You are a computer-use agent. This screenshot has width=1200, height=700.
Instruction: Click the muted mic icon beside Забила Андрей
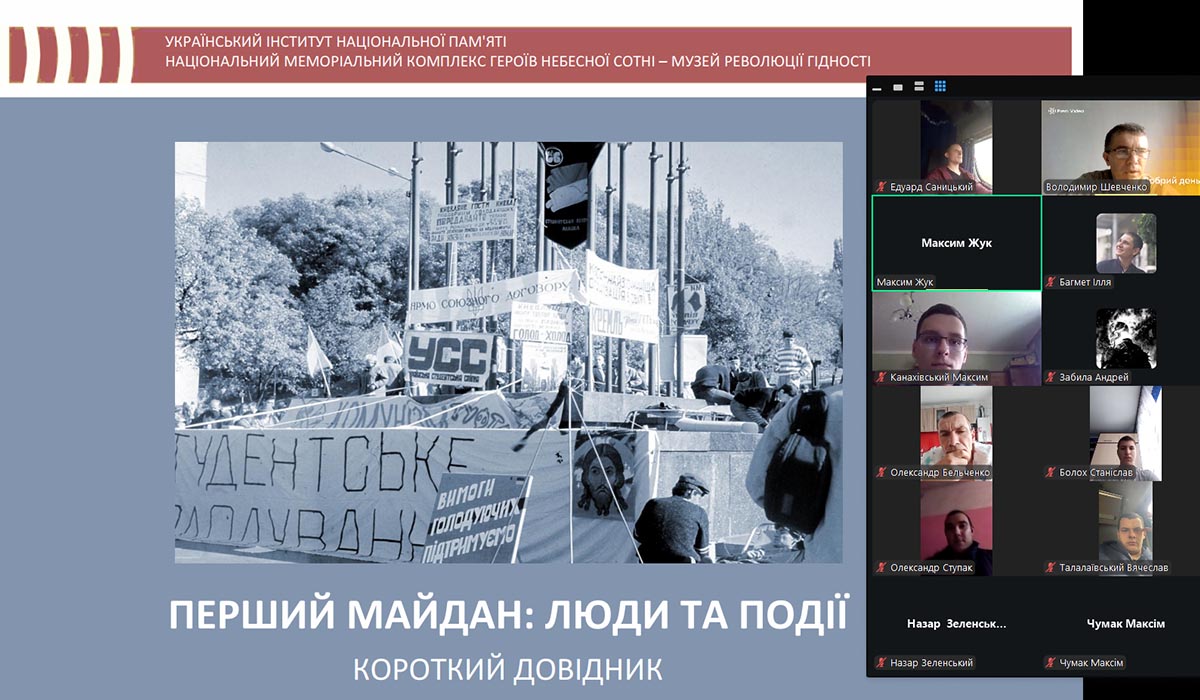pyautogui.click(x=1051, y=378)
